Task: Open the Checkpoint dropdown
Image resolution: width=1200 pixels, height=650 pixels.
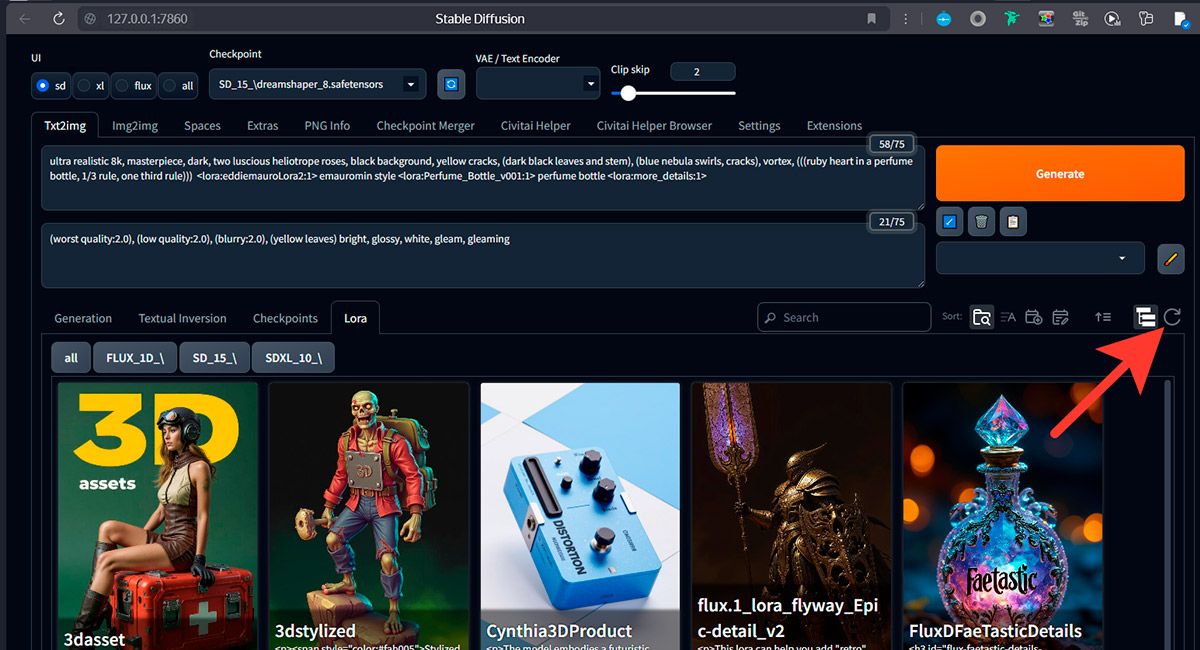Action: click(317, 85)
